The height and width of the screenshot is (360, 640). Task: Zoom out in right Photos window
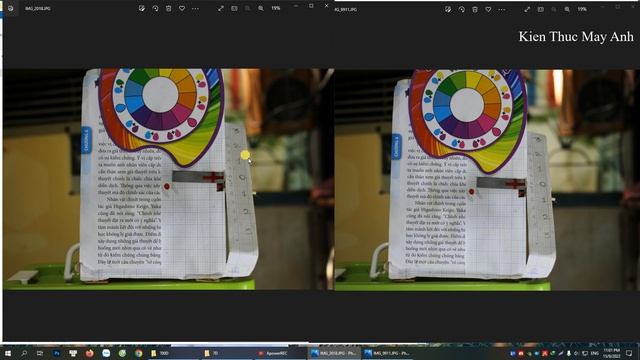pyautogui.click(x=554, y=9)
